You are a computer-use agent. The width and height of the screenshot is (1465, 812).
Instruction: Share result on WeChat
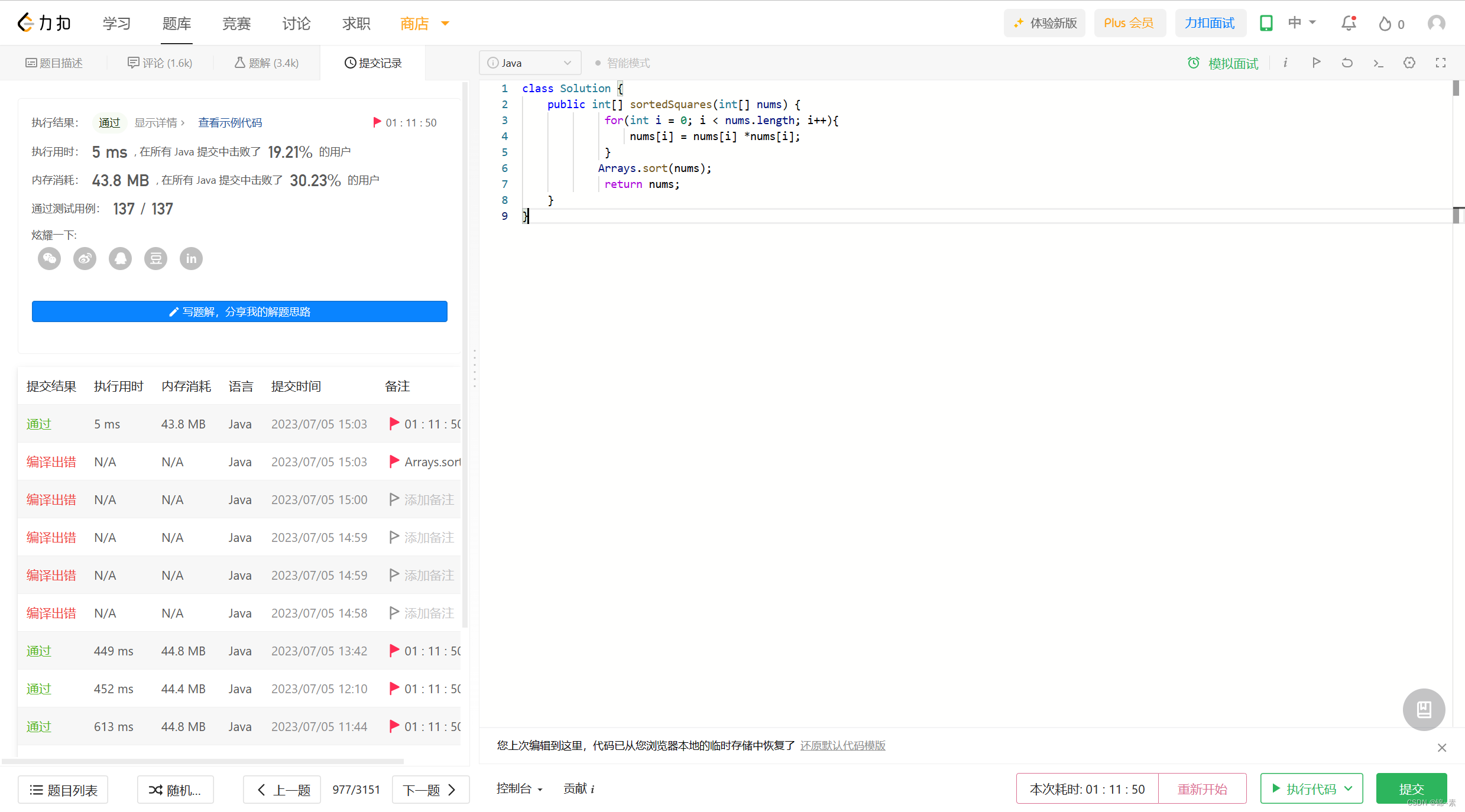[x=49, y=258]
